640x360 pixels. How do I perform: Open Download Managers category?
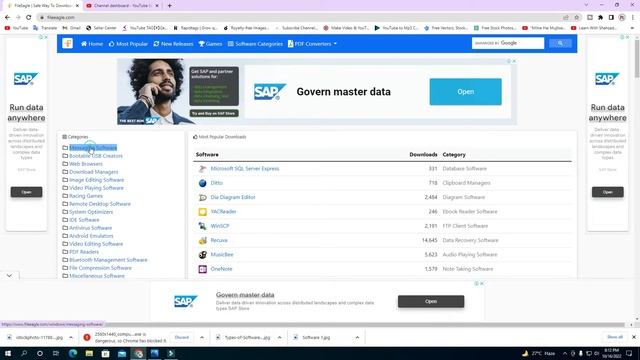coord(93,172)
